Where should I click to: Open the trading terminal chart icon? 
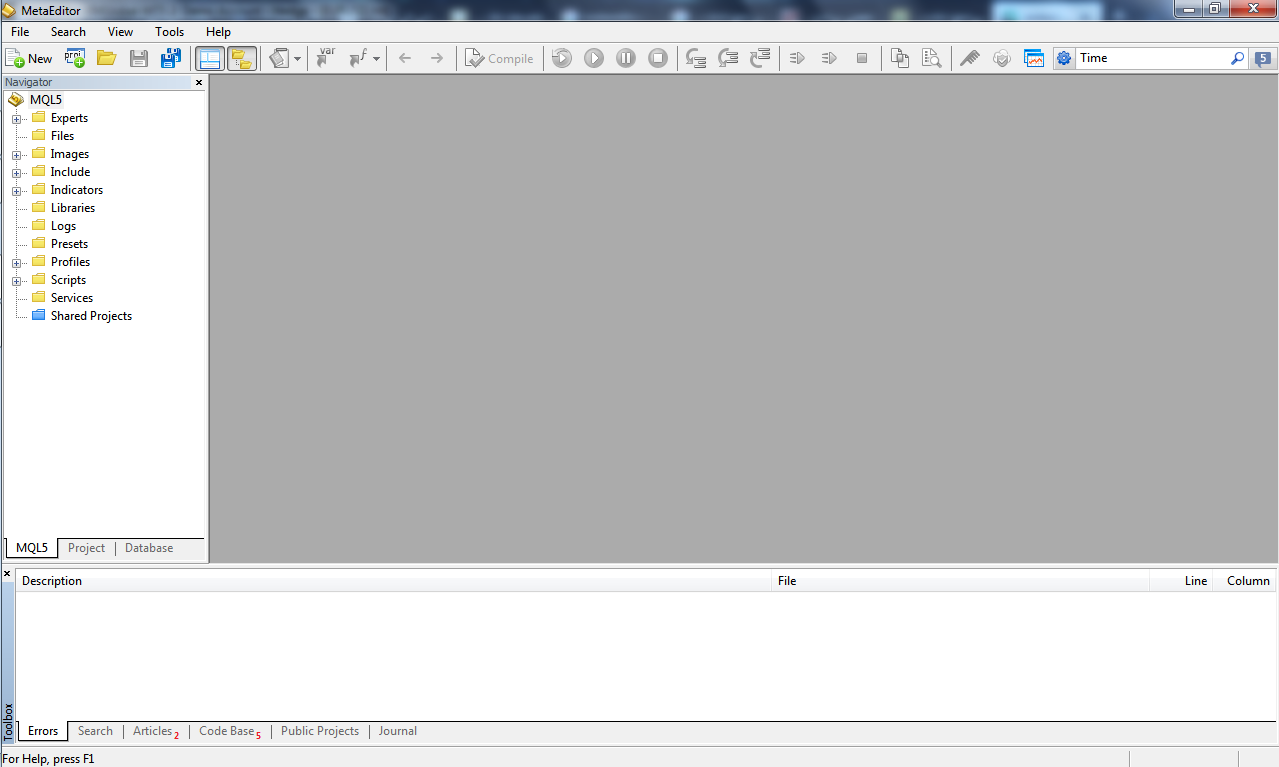(x=1033, y=59)
